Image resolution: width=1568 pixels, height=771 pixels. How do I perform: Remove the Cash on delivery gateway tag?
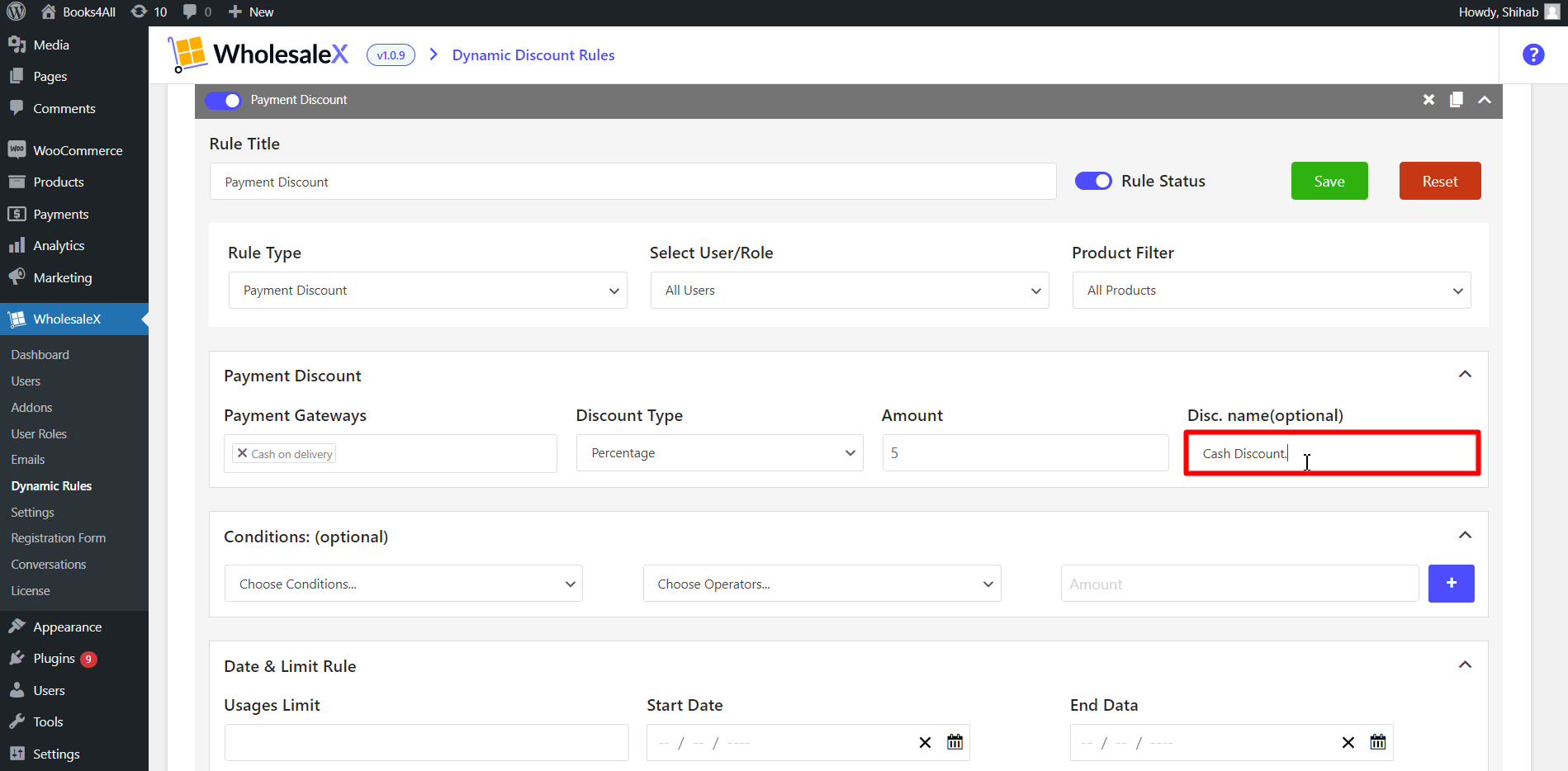click(242, 453)
